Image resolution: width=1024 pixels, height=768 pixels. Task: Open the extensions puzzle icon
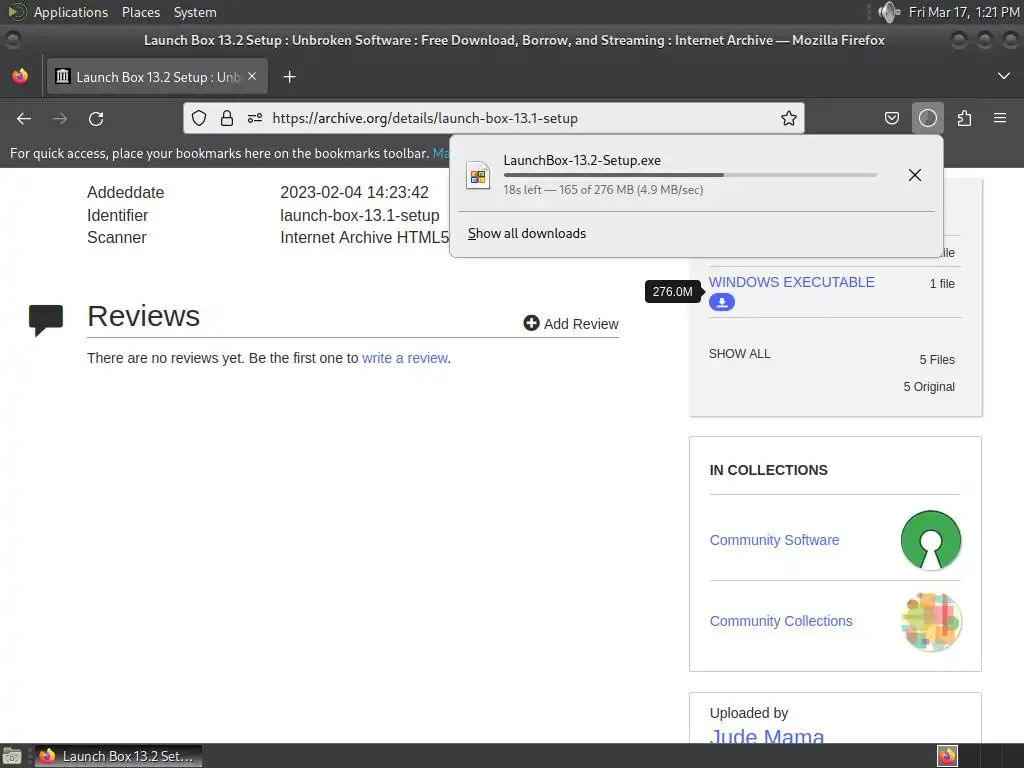(x=964, y=118)
